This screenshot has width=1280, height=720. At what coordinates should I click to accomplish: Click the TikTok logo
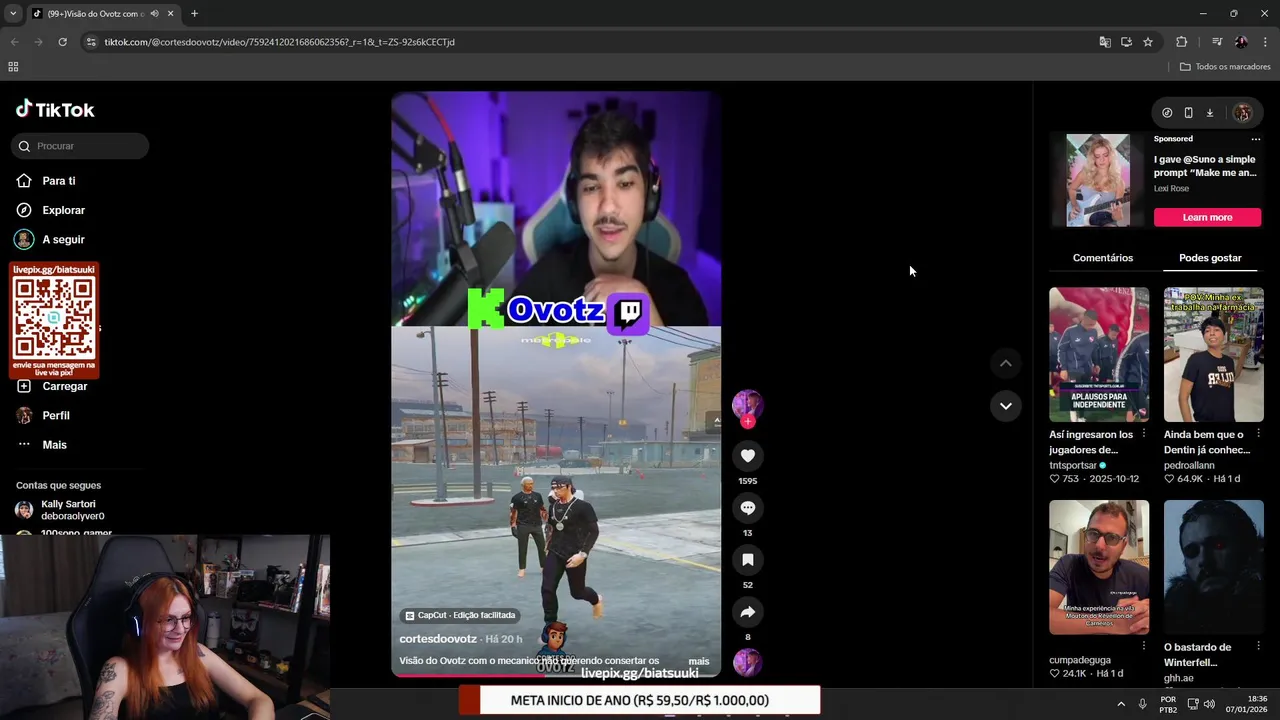pyautogui.click(x=55, y=110)
